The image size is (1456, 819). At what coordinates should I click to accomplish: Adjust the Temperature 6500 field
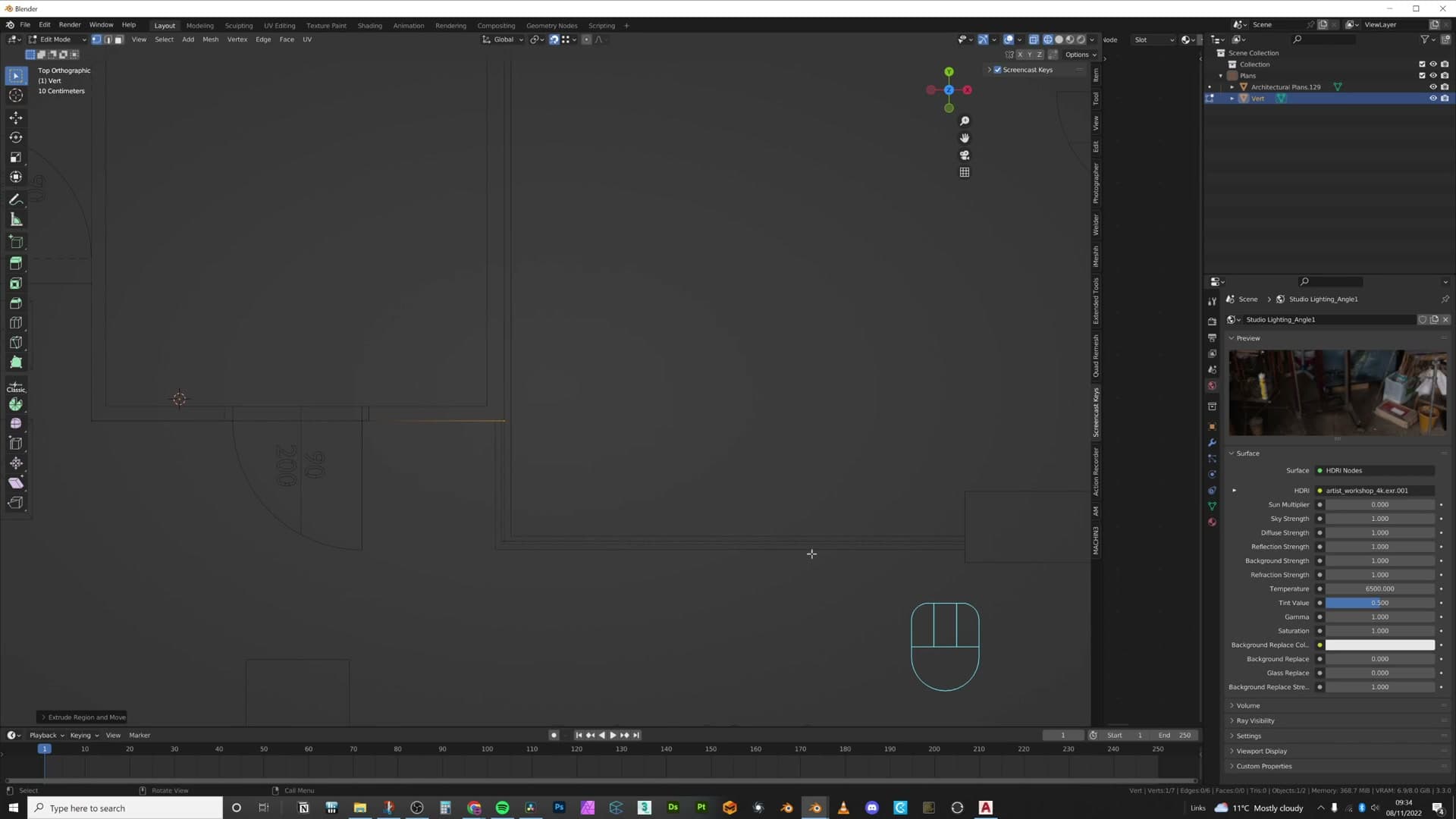(x=1379, y=589)
